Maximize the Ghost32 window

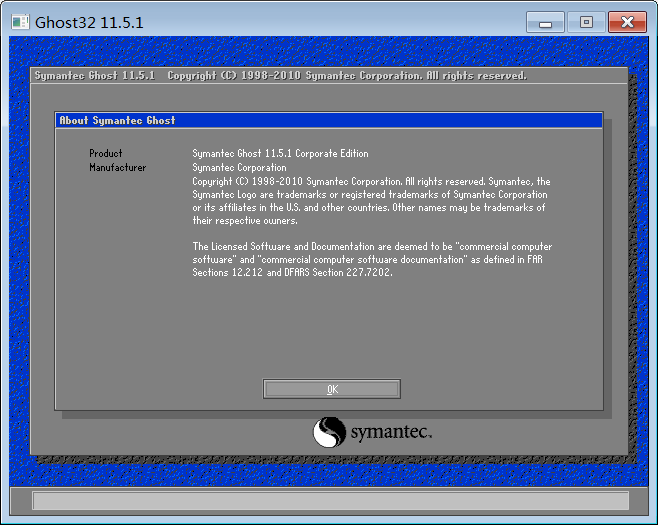coord(586,22)
